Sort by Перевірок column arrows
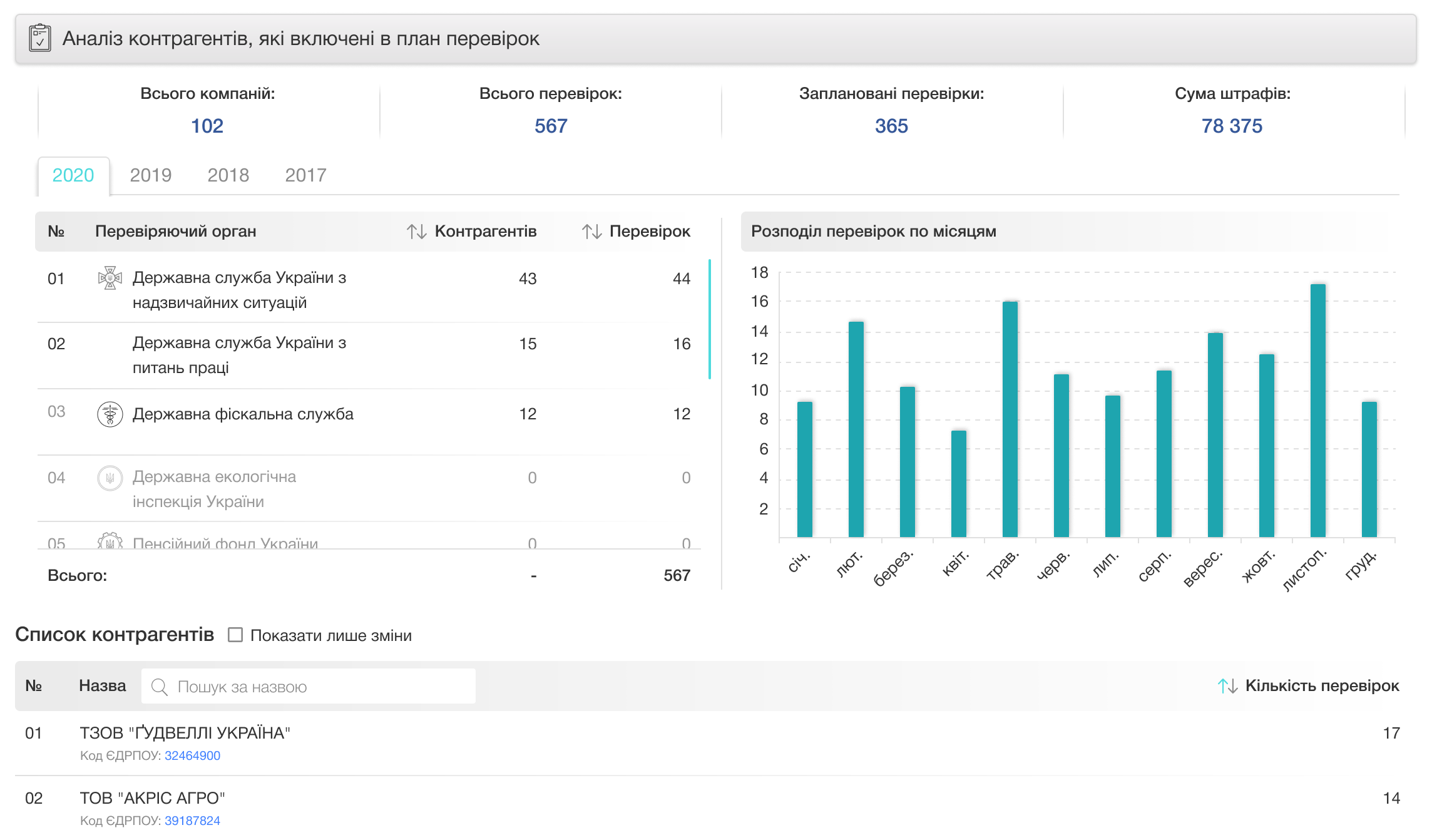1432x840 pixels. click(591, 232)
